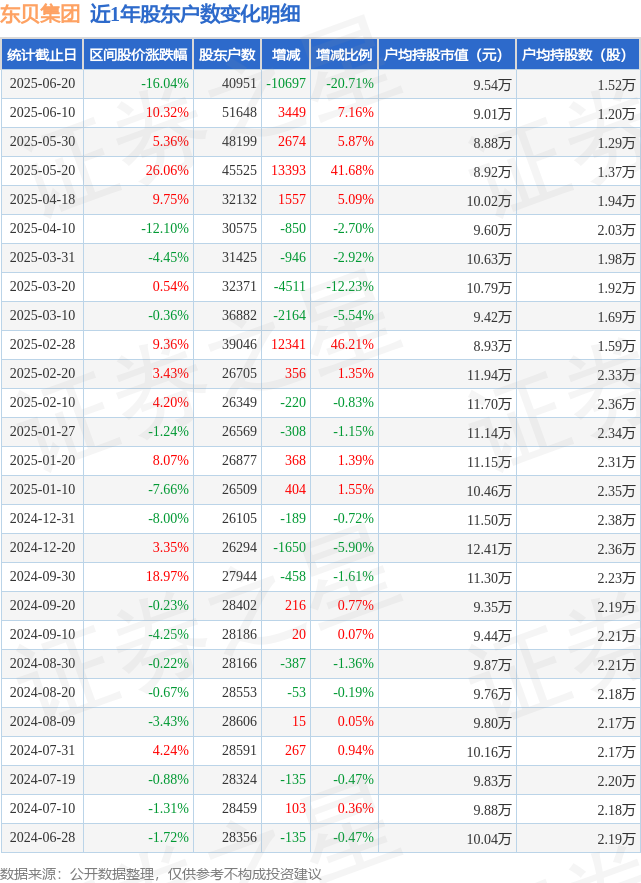641x883 pixels.
Task: Select the 2025-06-20 date cell
Action: tap(42, 83)
